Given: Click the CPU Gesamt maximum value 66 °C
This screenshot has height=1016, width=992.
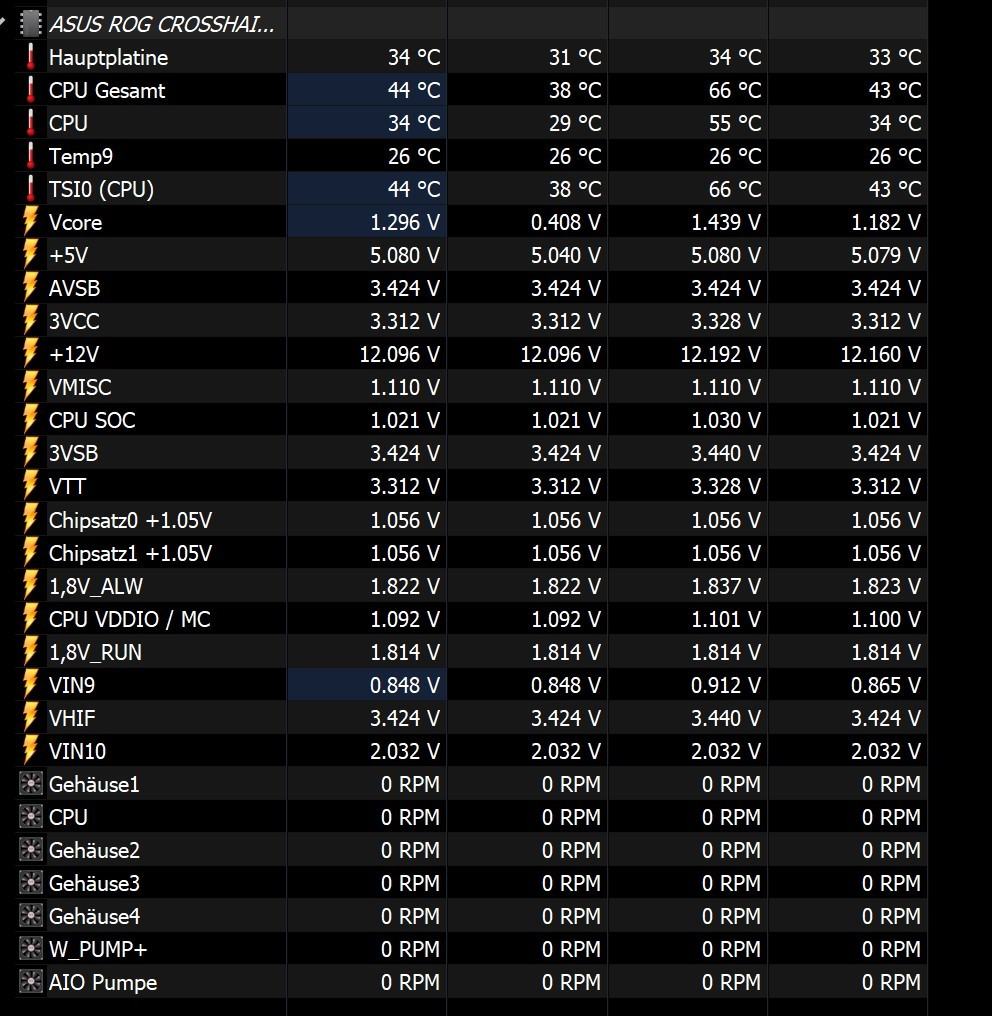Looking at the screenshot, I should click(x=735, y=90).
